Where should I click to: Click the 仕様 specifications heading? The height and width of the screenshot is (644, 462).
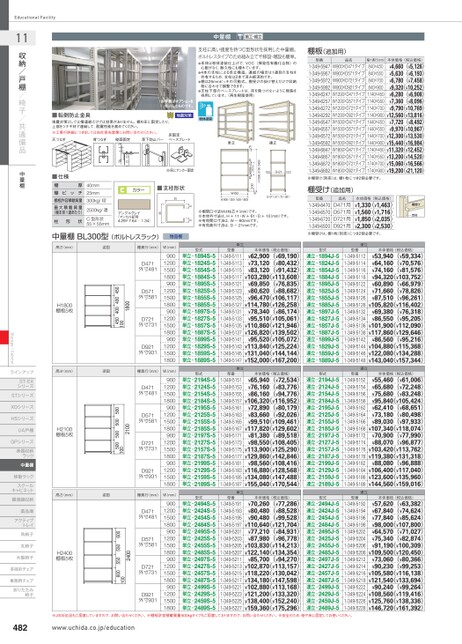pos(61,177)
